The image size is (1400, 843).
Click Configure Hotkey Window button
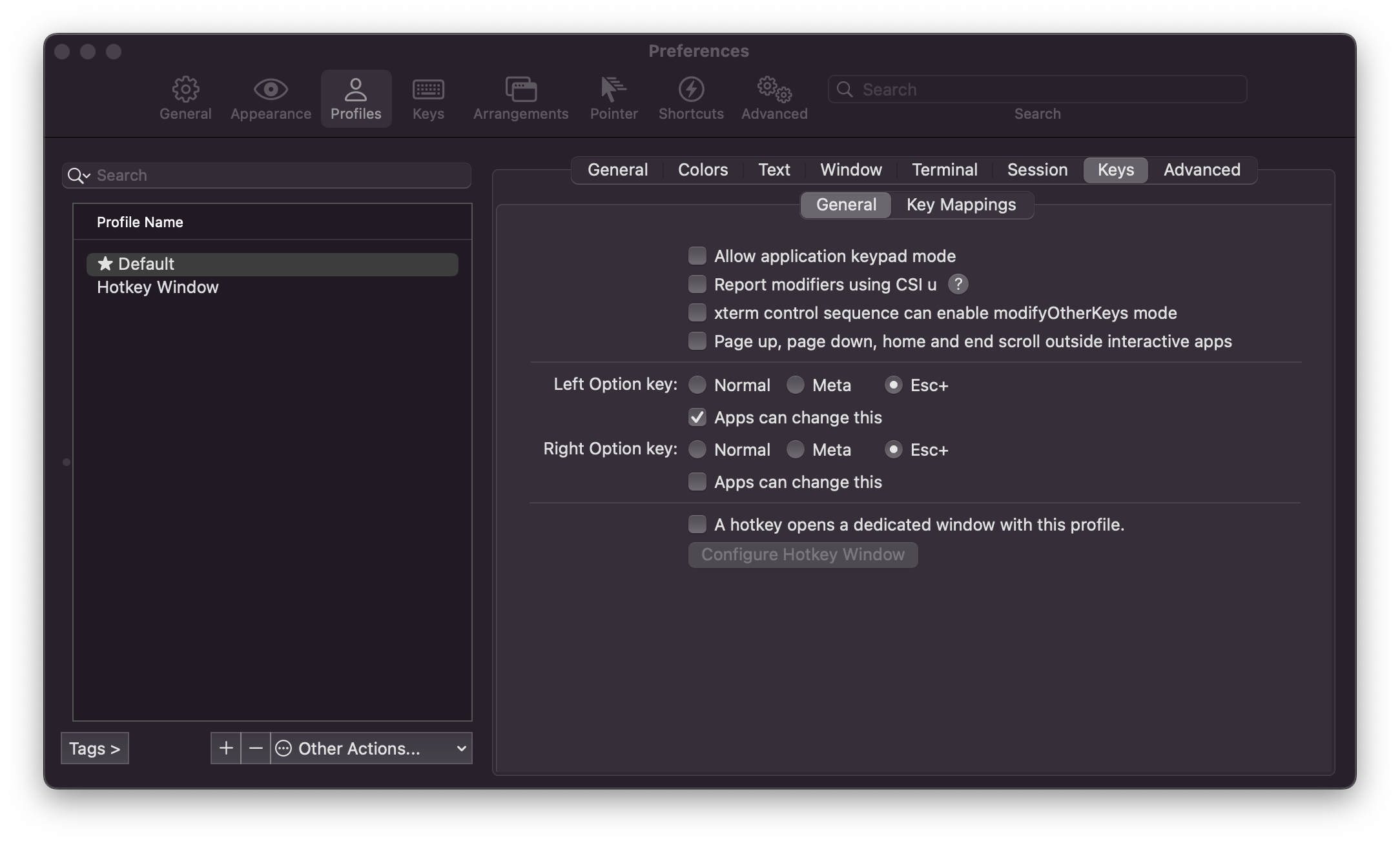pyautogui.click(x=802, y=554)
